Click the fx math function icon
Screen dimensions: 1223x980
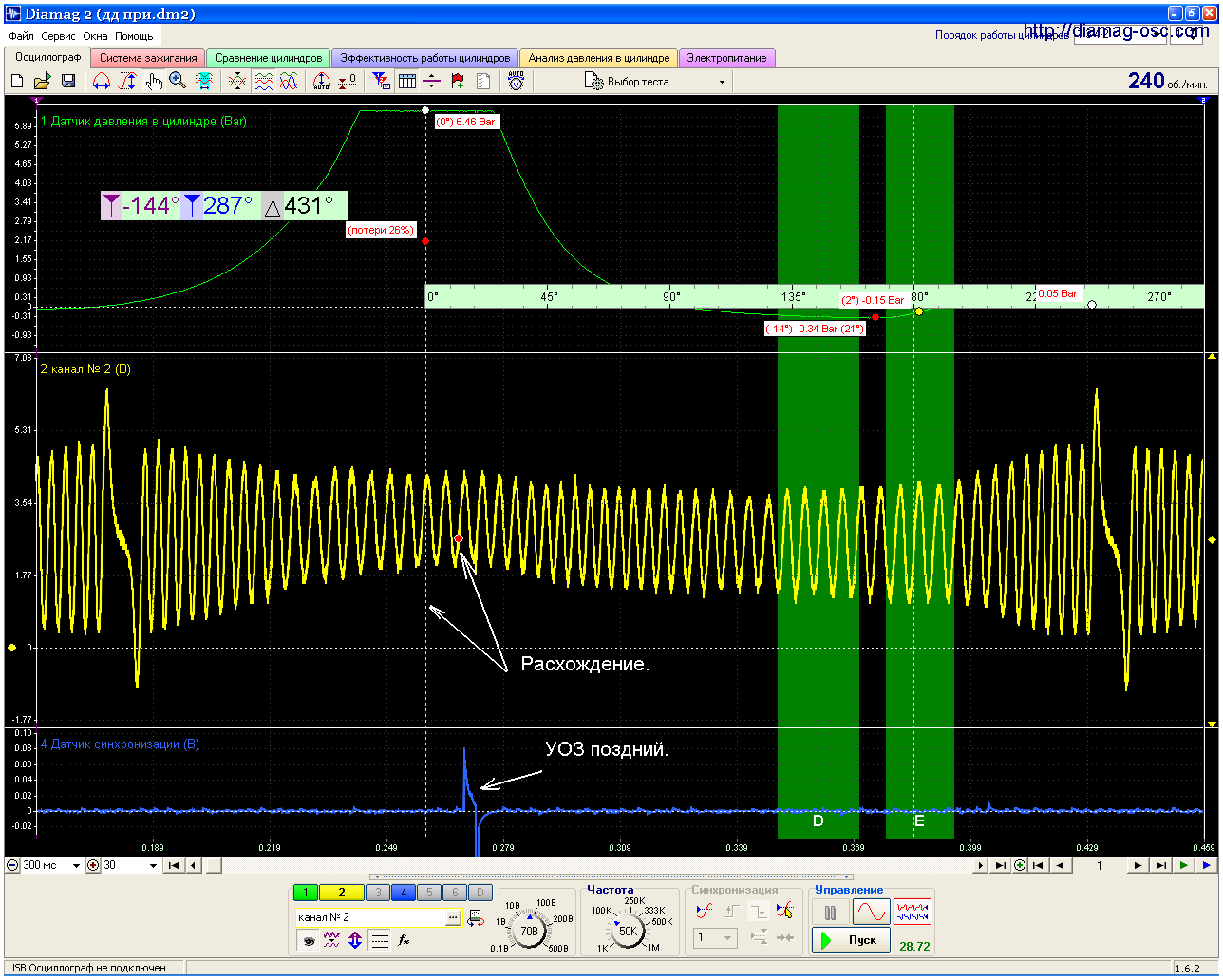point(404,940)
